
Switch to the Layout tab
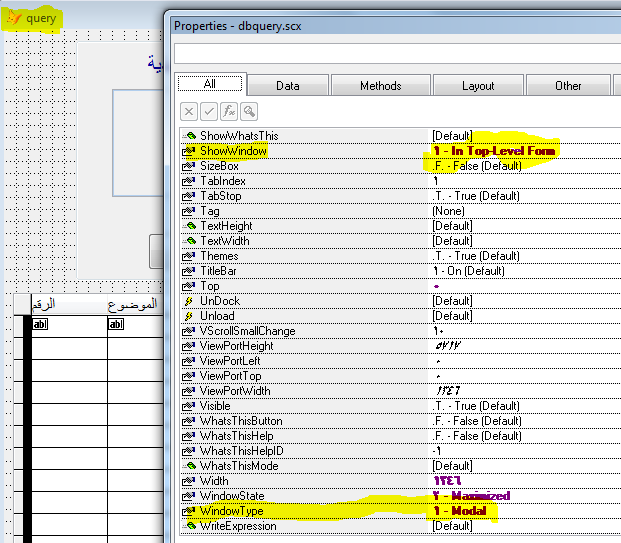478,86
